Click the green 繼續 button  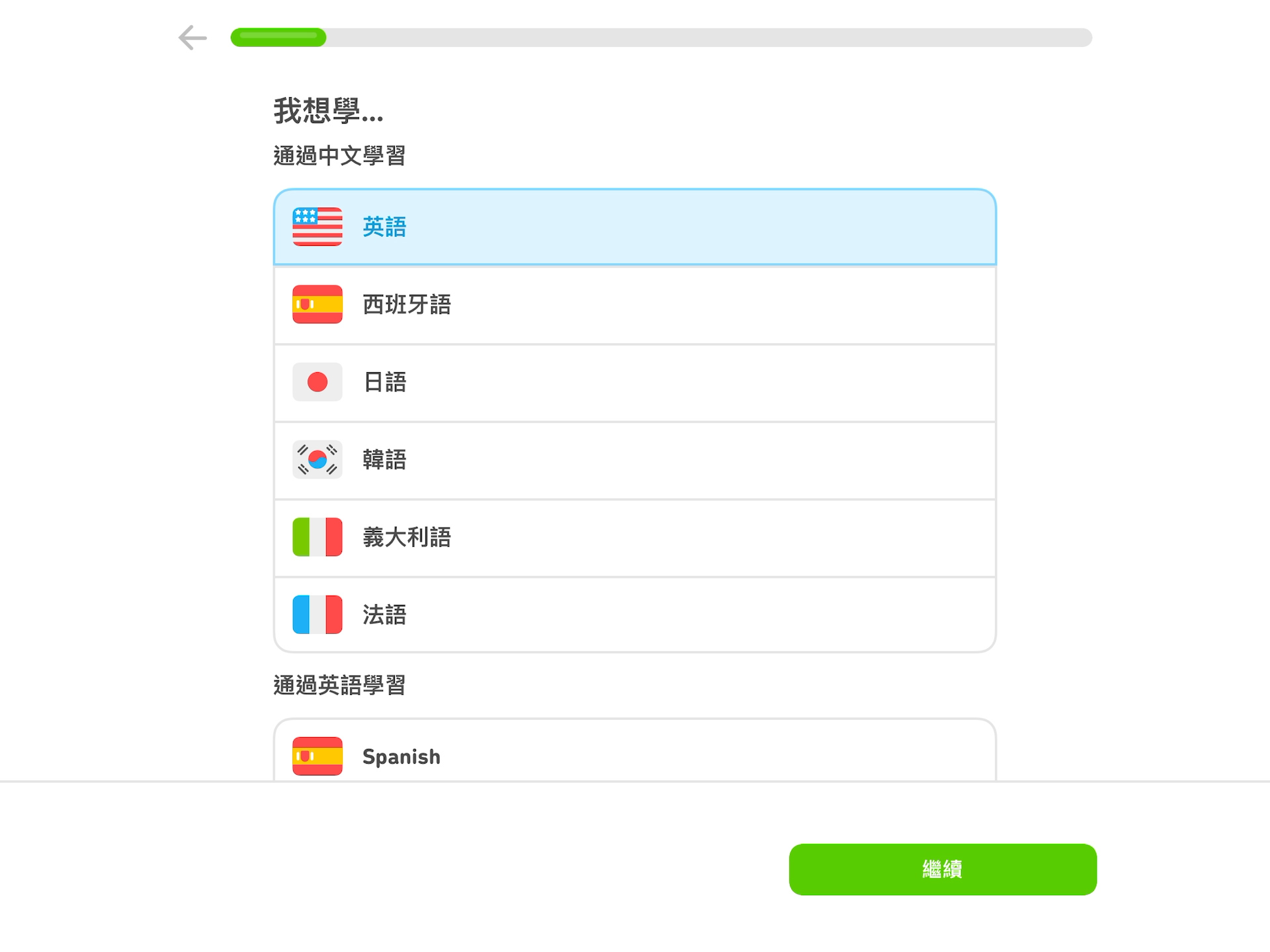pos(943,869)
